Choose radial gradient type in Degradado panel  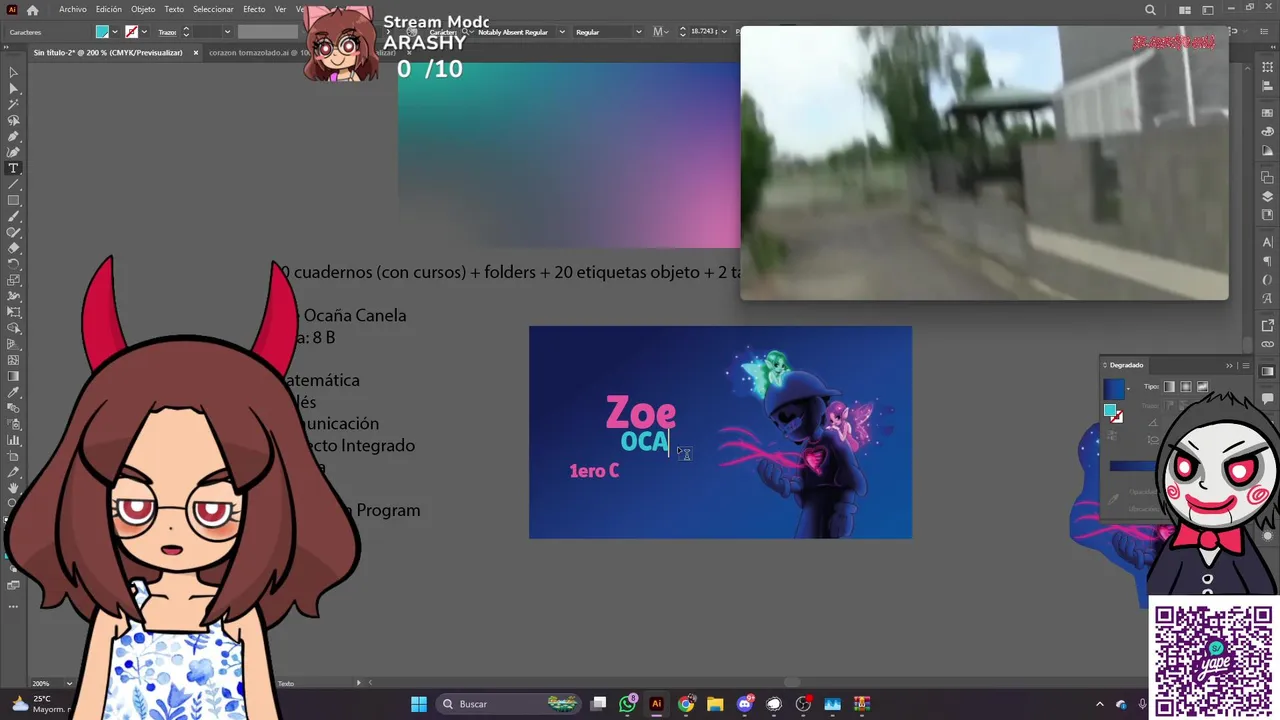pos(1186,387)
